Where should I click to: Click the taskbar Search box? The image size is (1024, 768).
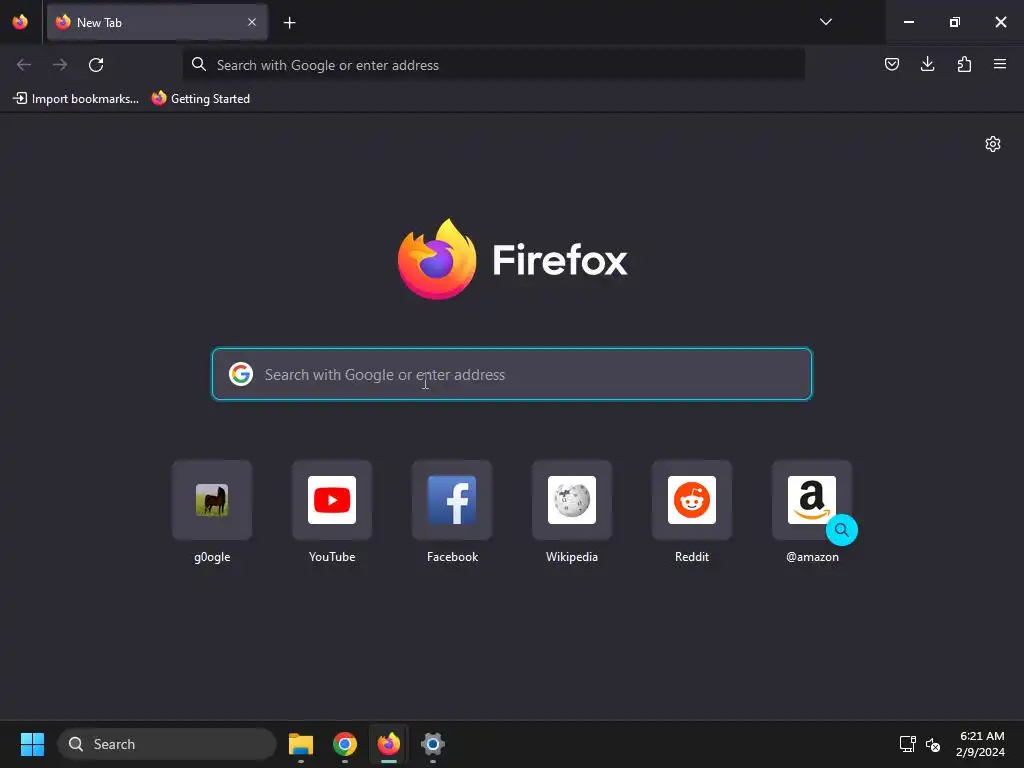coord(167,744)
